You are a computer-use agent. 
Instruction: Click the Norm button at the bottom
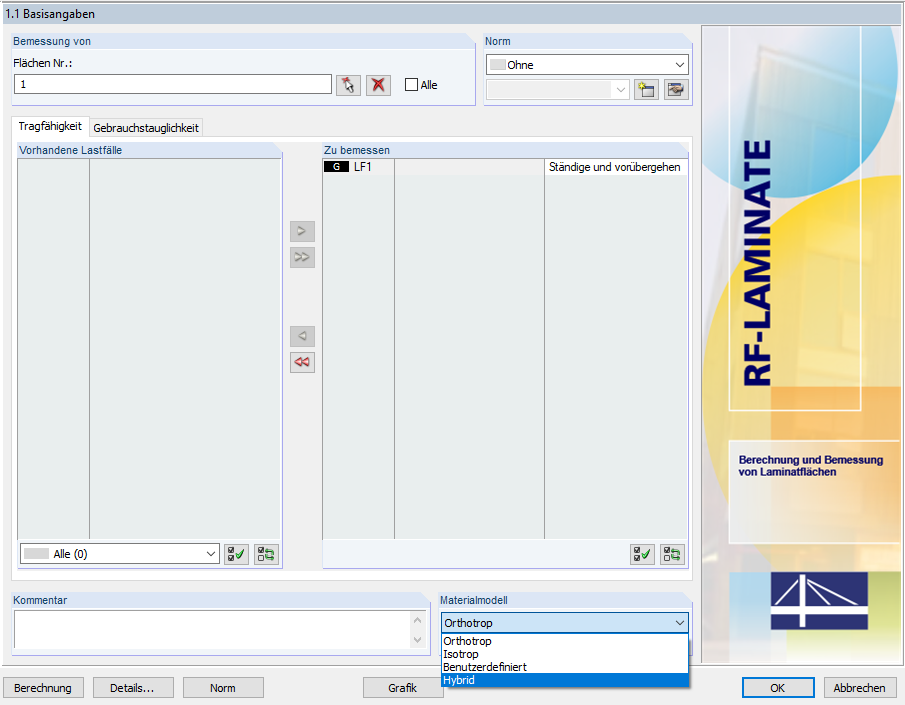[x=223, y=688]
